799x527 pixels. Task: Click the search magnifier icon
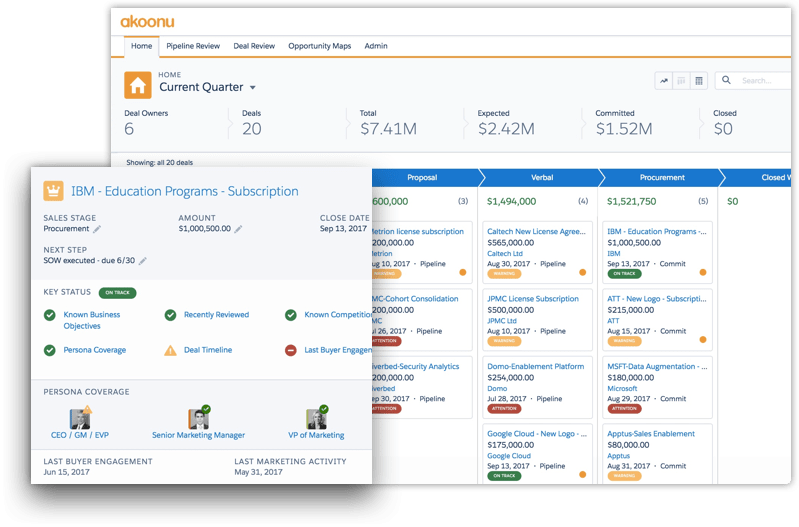(726, 80)
